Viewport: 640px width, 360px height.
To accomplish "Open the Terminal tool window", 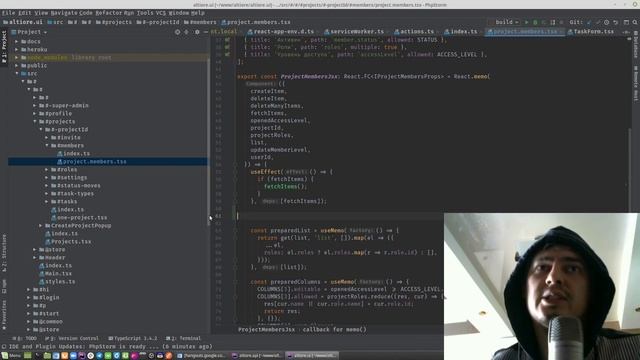I will [183, 338].
